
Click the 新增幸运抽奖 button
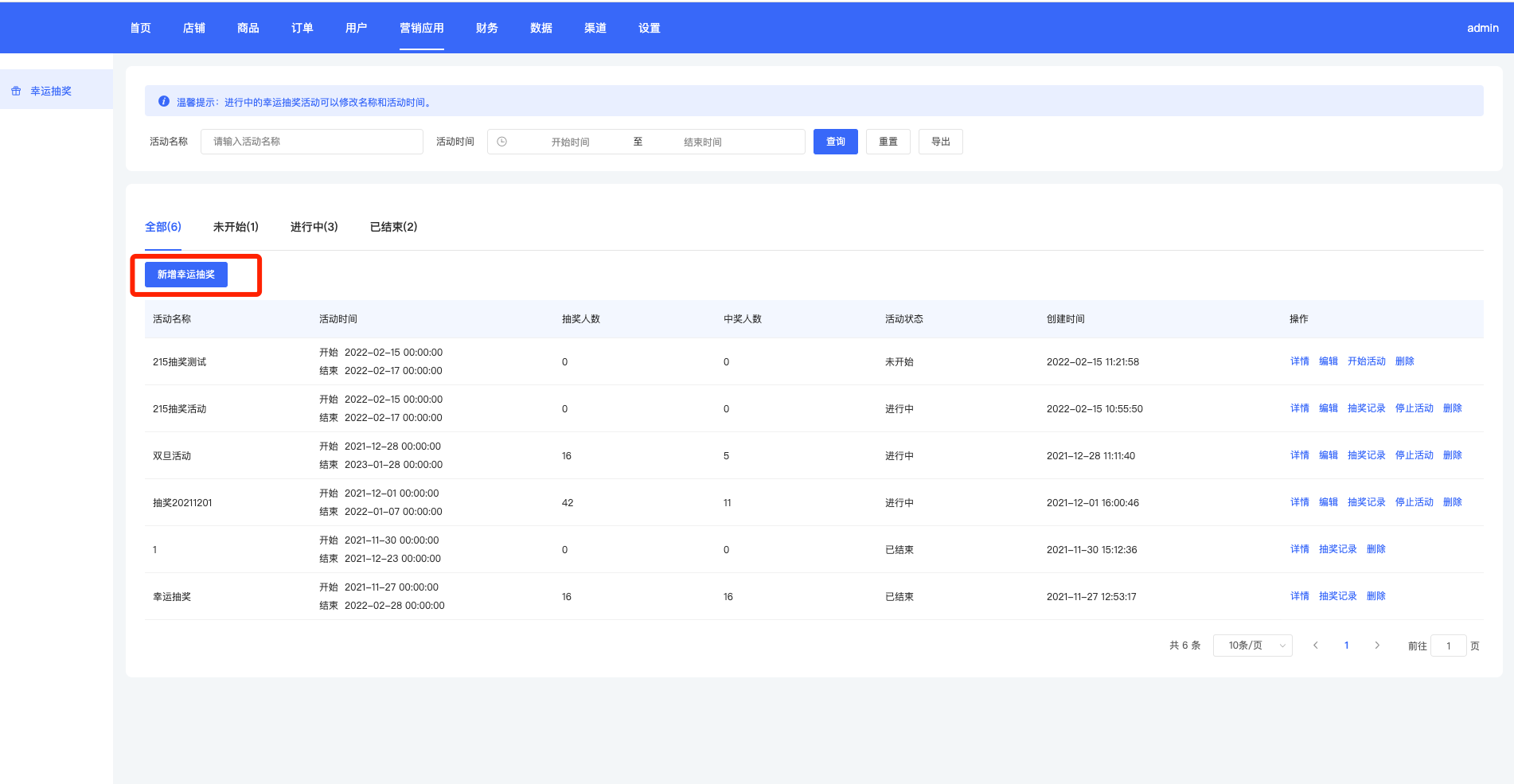[186, 275]
